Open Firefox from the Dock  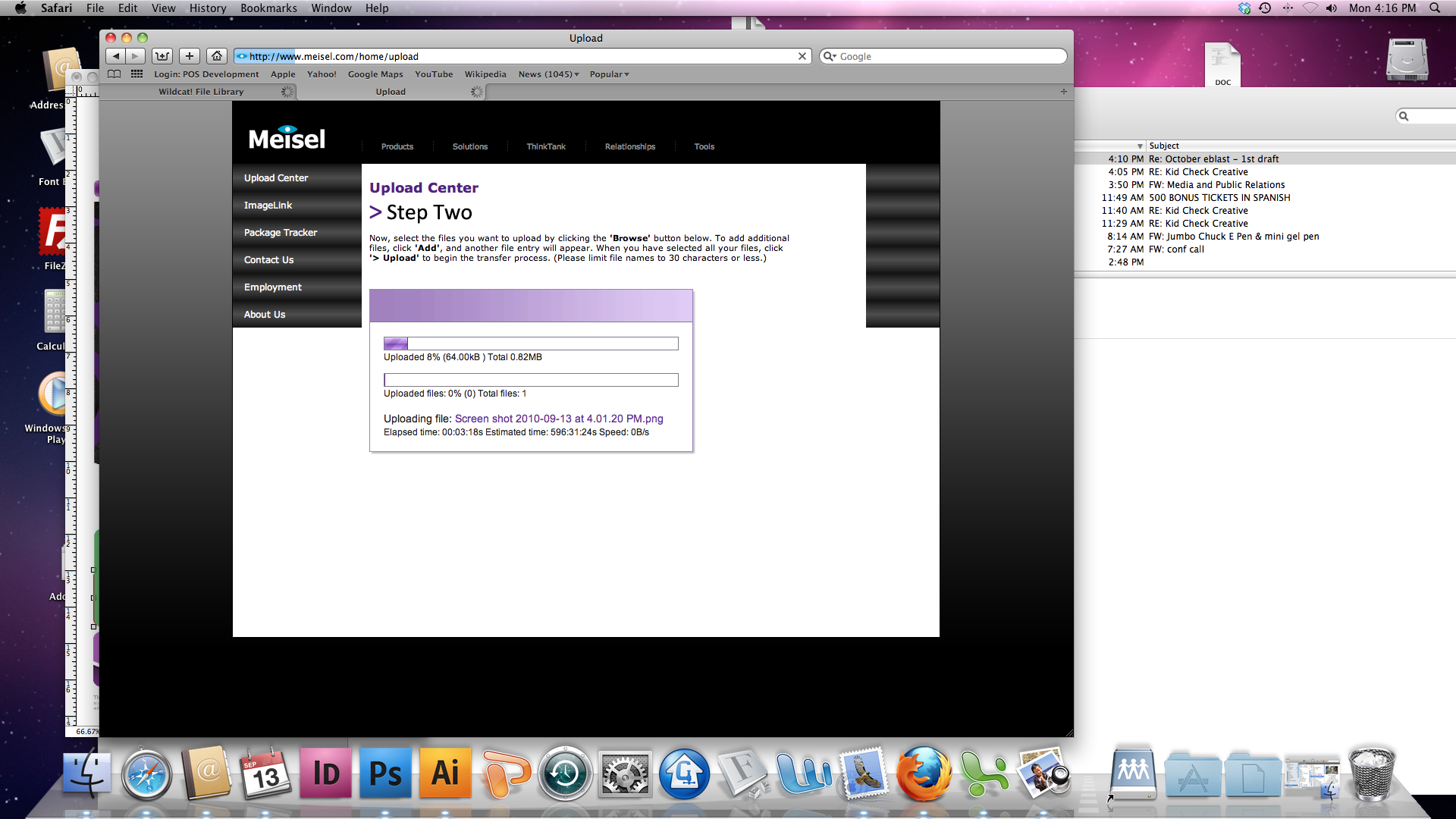click(x=923, y=774)
